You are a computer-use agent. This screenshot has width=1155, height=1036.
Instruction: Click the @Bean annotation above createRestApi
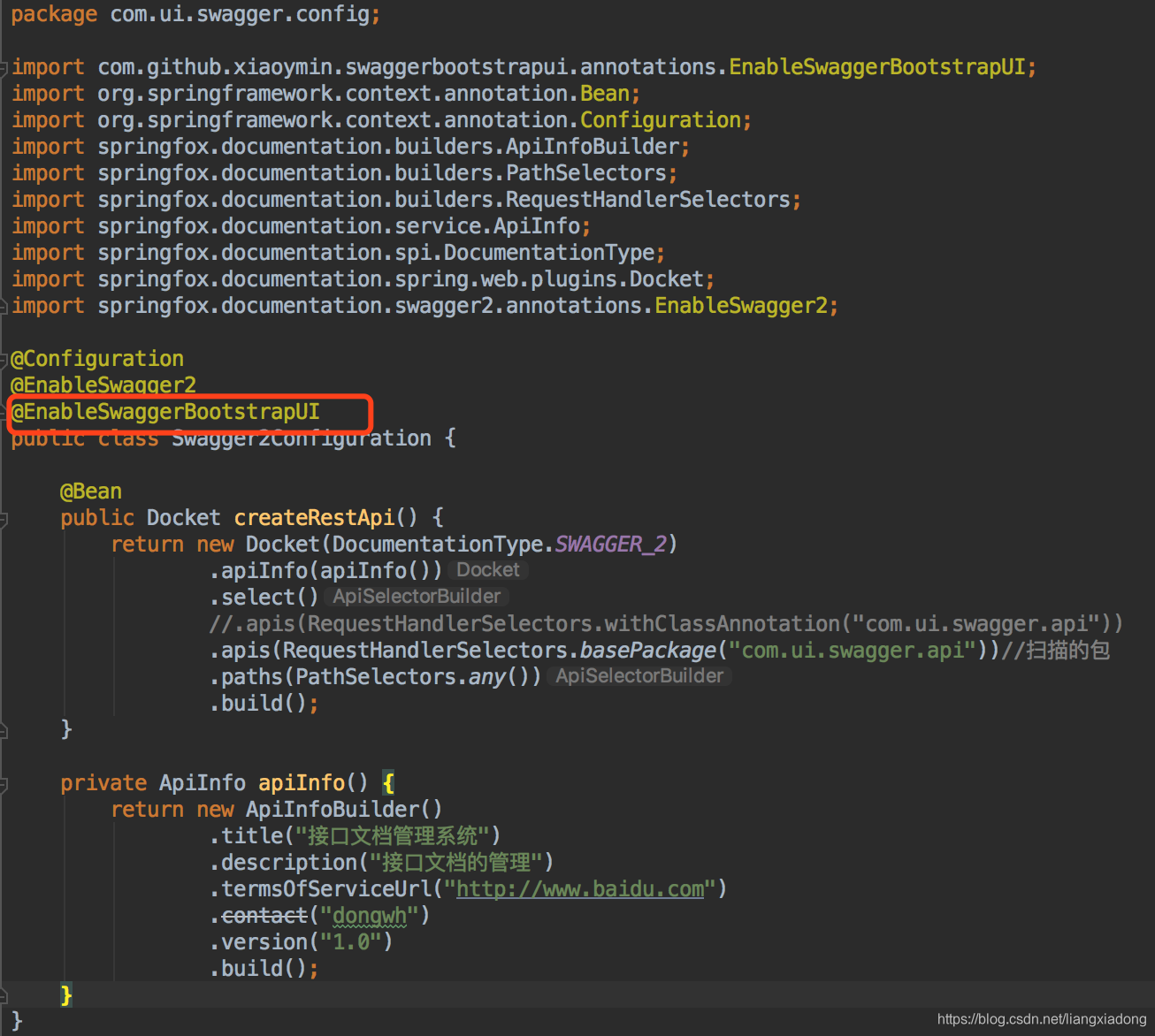pyautogui.click(x=90, y=491)
